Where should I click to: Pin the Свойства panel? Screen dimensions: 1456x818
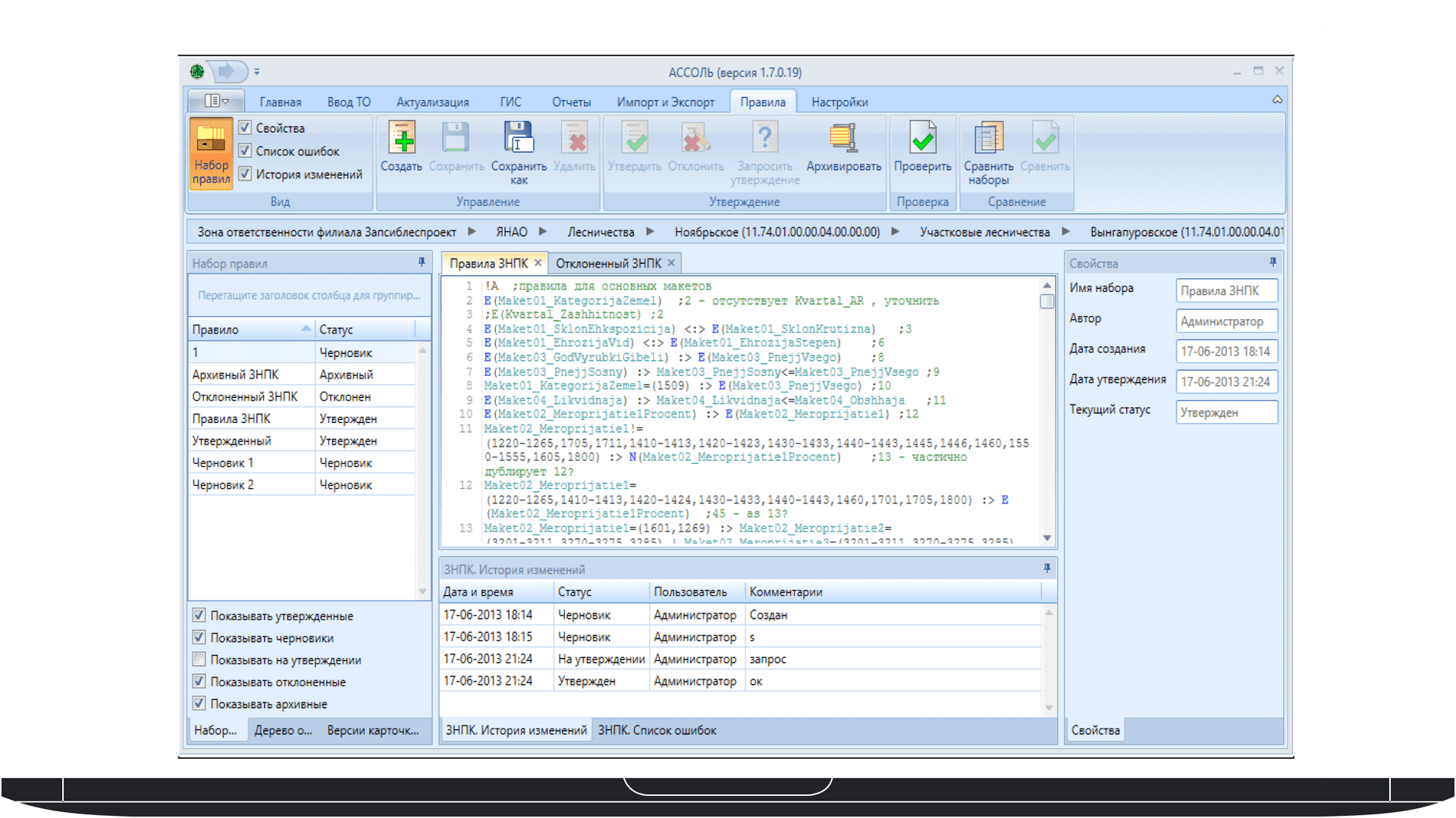coord(1272,262)
